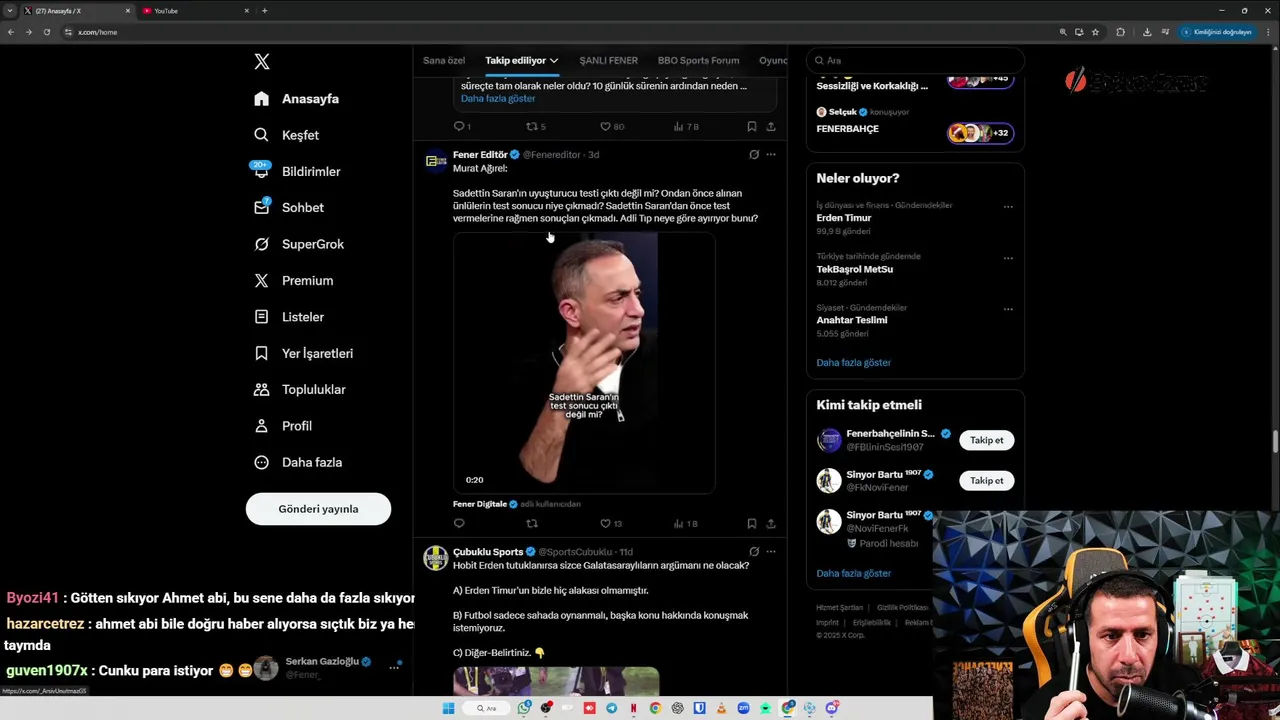Viewport: 1280px width, 720px height.
Task: Open Grok icon on Çubuklu Sports post
Action: (x=754, y=552)
